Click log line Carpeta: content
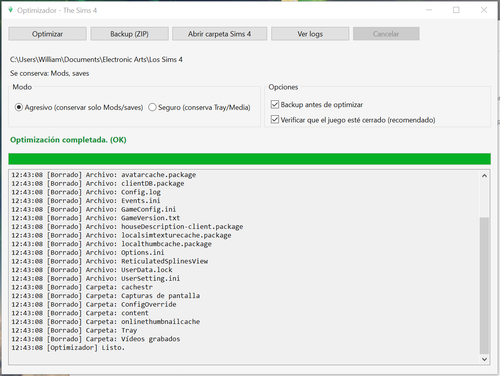The height and width of the screenshot is (376, 500). click(80, 313)
